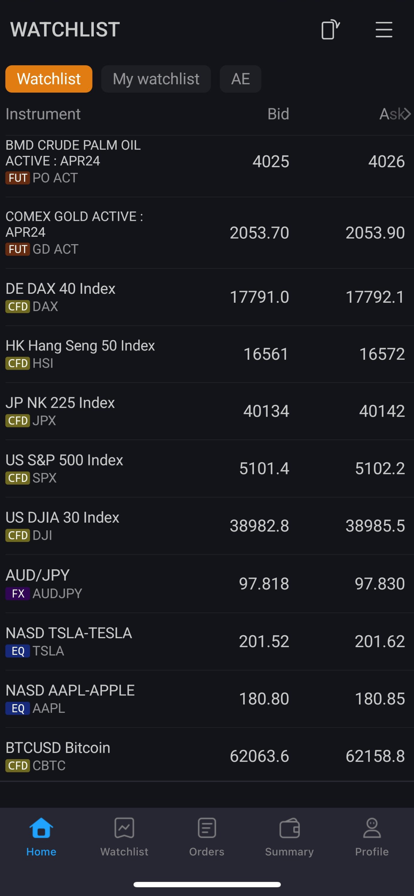The image size is (414, 896).
Task: Open COMEX Gold Active APR24 row
Action: (207, 233)
